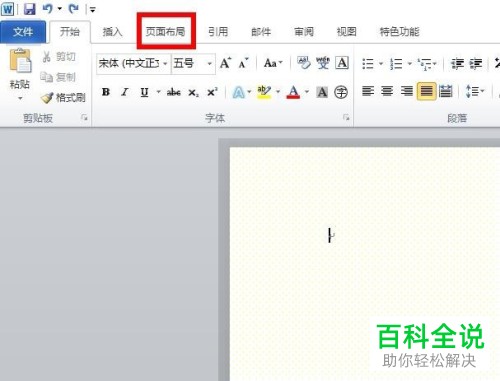
Task: Expand the 粘贴 options arrow
Action: pos(20,98)
